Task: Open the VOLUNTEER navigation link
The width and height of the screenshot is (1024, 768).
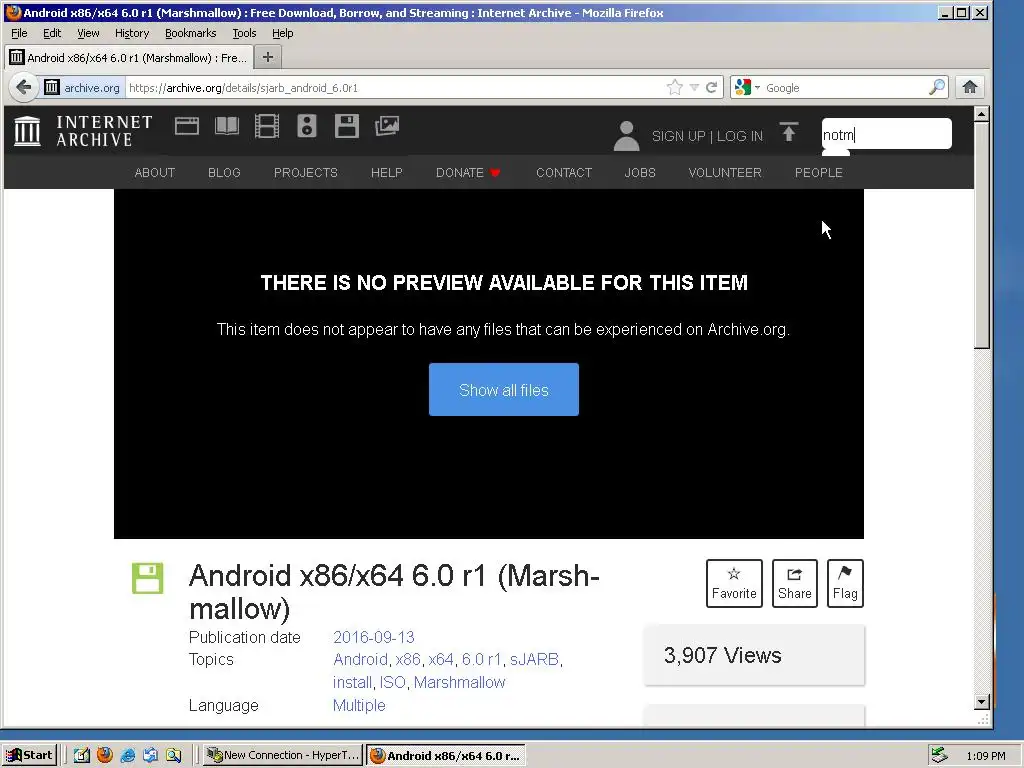Action: pos(725,172)
